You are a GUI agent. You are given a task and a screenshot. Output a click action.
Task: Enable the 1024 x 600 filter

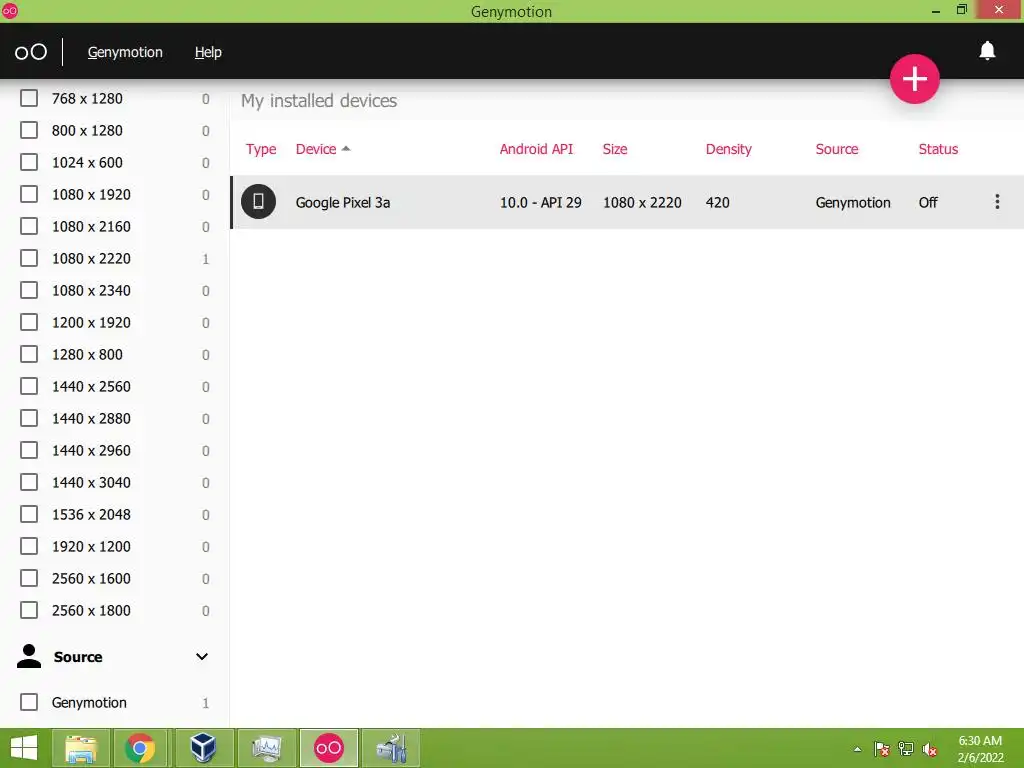click(x=29, y=163)
